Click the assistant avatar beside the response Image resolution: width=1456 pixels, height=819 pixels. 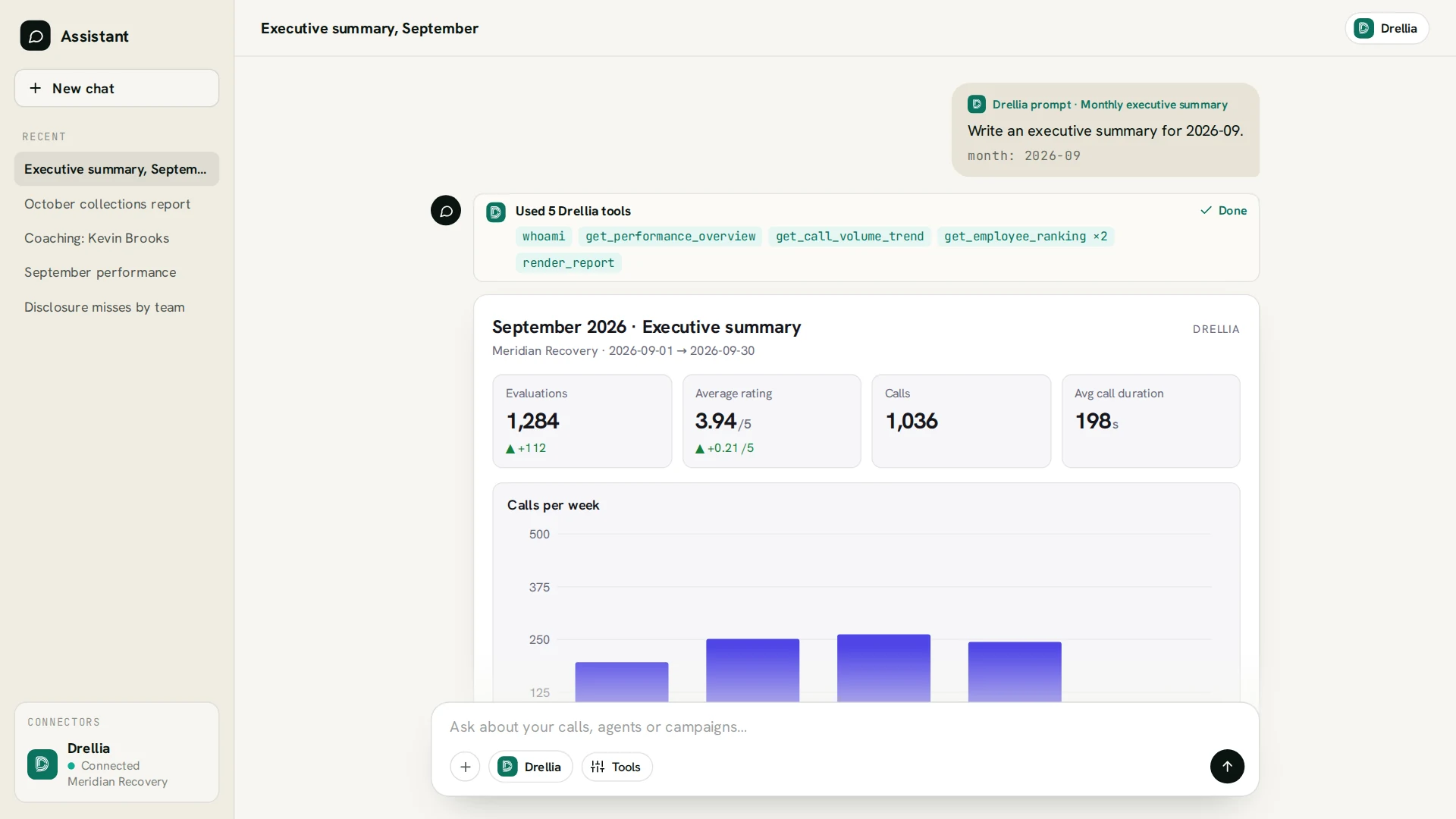[446, 210]
